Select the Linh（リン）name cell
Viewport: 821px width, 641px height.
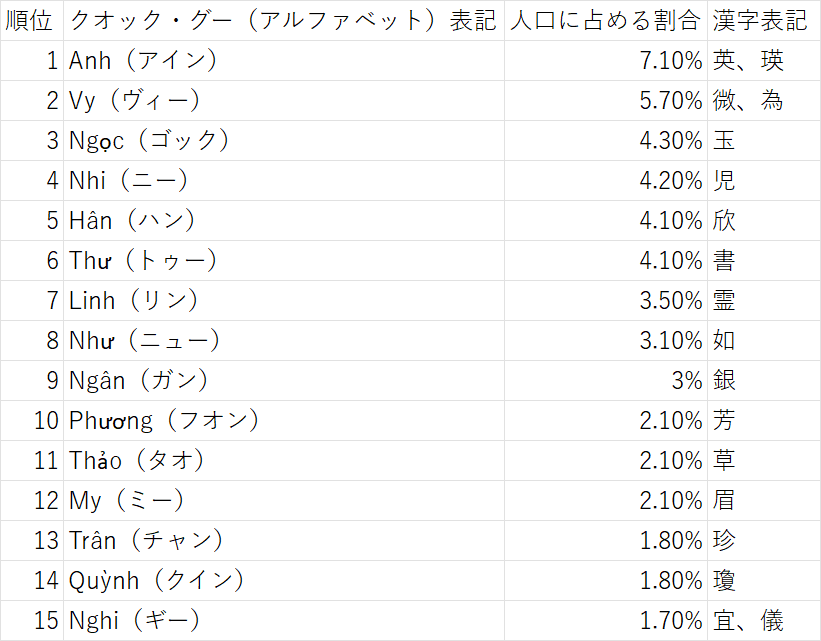[284, 301]
